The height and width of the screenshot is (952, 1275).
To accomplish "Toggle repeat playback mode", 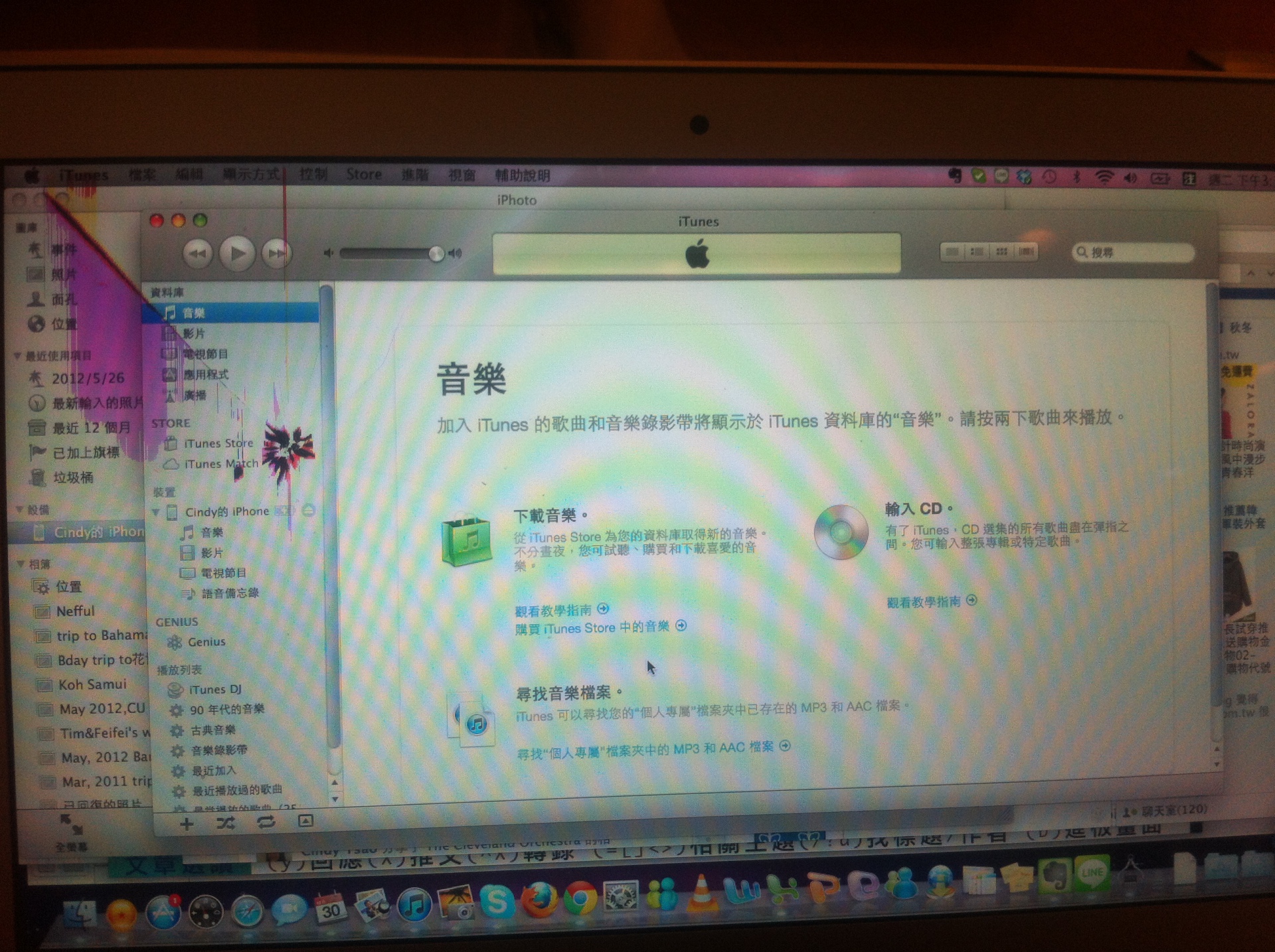I will tap(266, 823).
